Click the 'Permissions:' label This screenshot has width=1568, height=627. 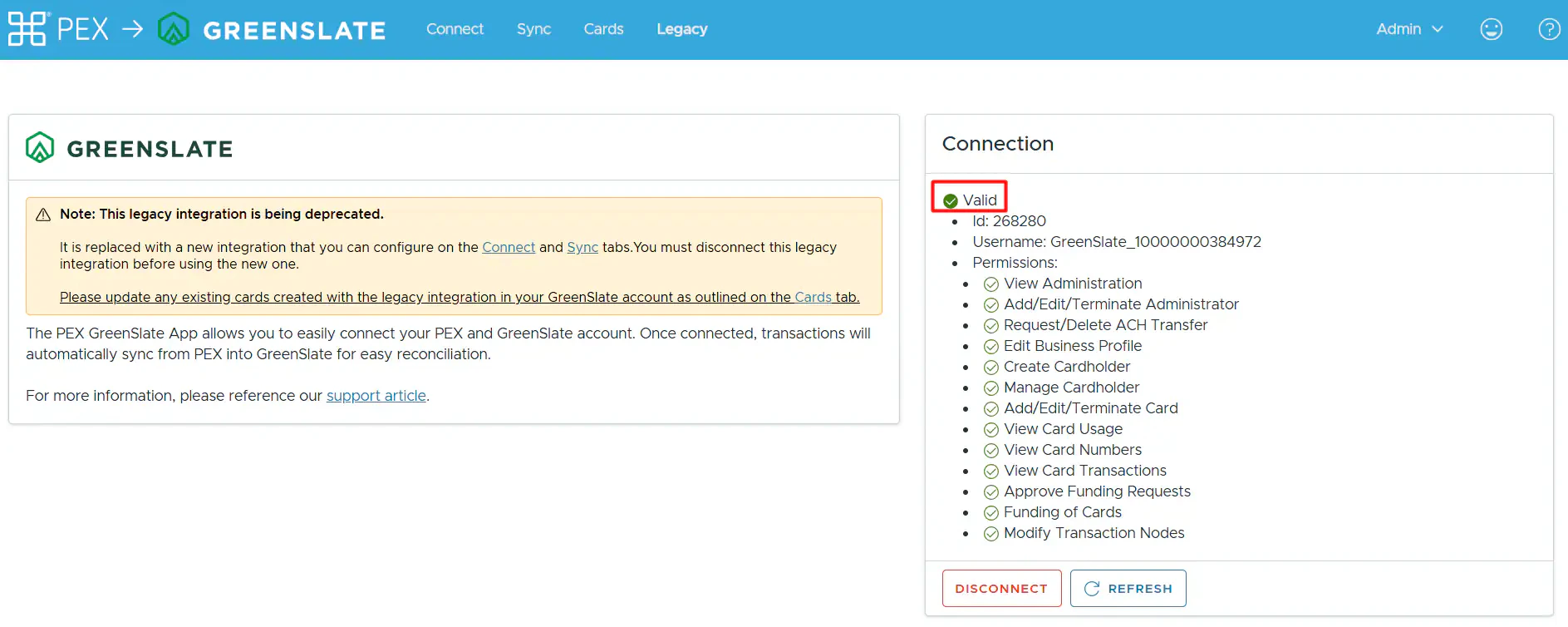click(1015, 263)
